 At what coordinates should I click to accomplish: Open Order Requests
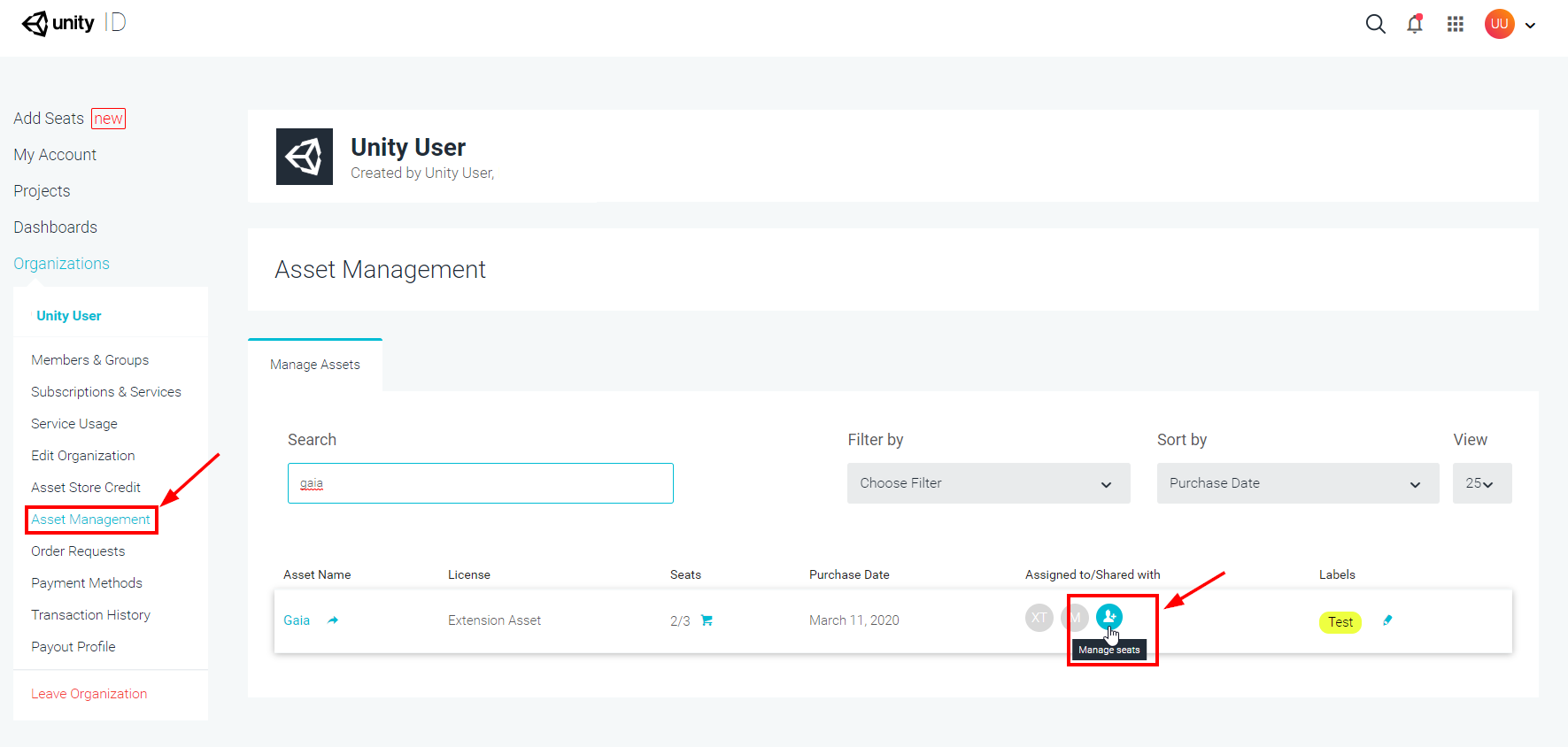point(78,551)
